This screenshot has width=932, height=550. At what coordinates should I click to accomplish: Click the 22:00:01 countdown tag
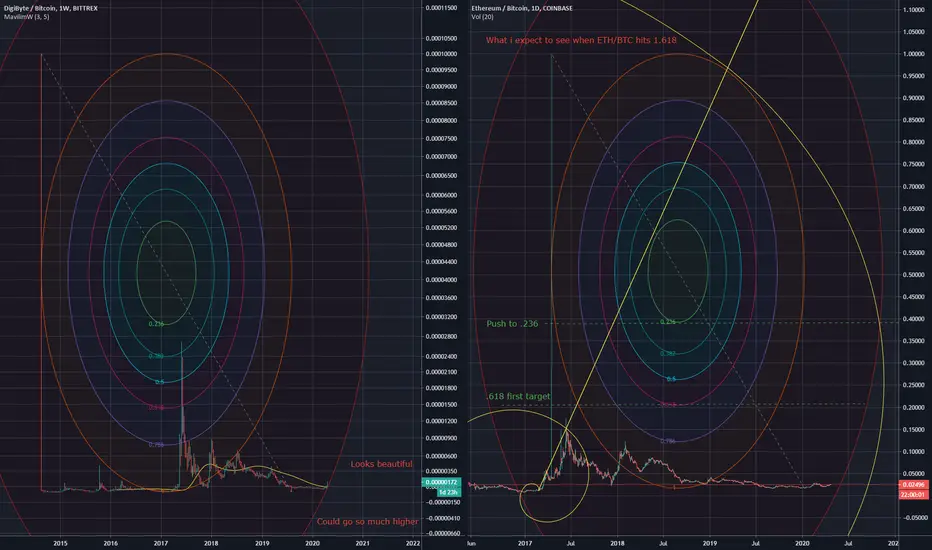pyautogui.click(x=912, y=495)
